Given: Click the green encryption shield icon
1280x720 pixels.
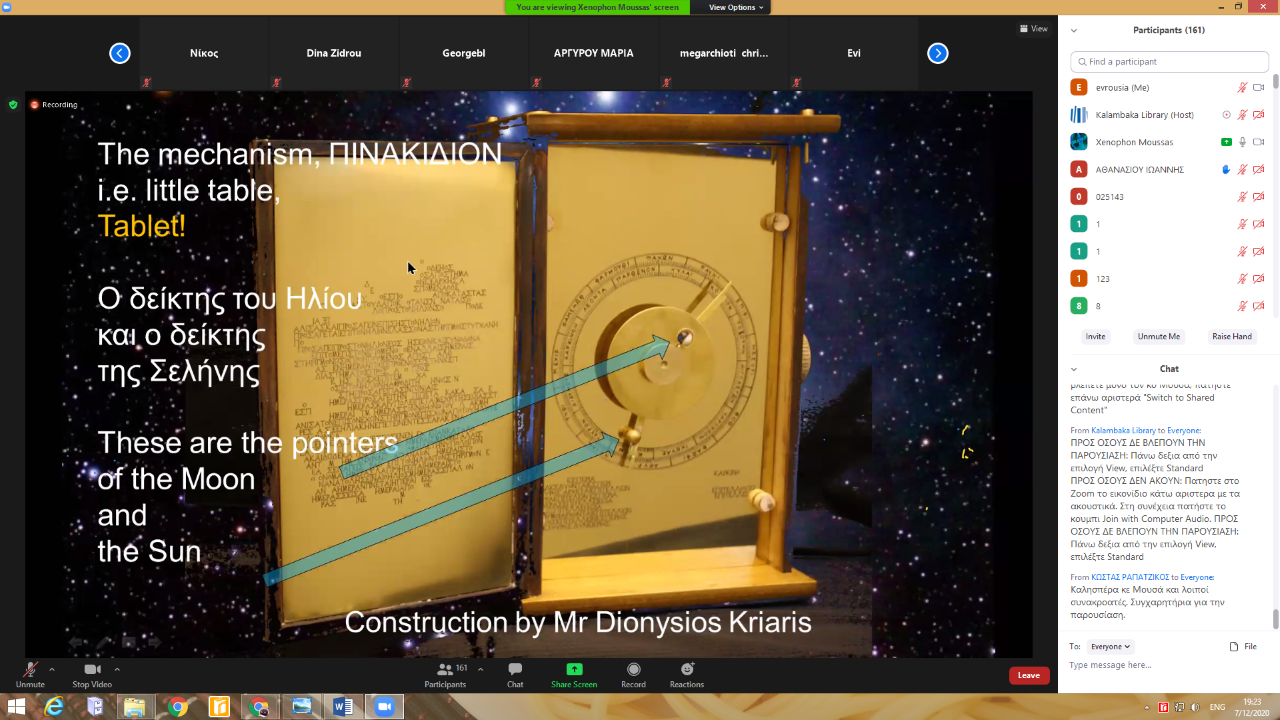Looking at the screenshot, I should 13,104.
